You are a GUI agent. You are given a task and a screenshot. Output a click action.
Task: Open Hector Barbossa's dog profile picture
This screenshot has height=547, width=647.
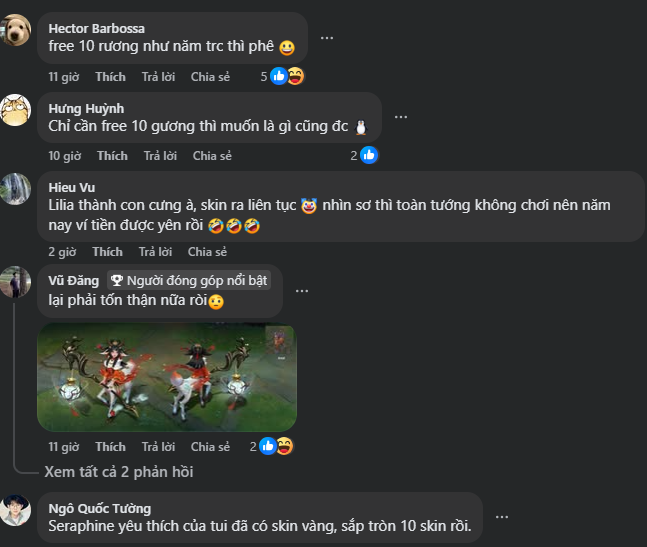(15, 33)
